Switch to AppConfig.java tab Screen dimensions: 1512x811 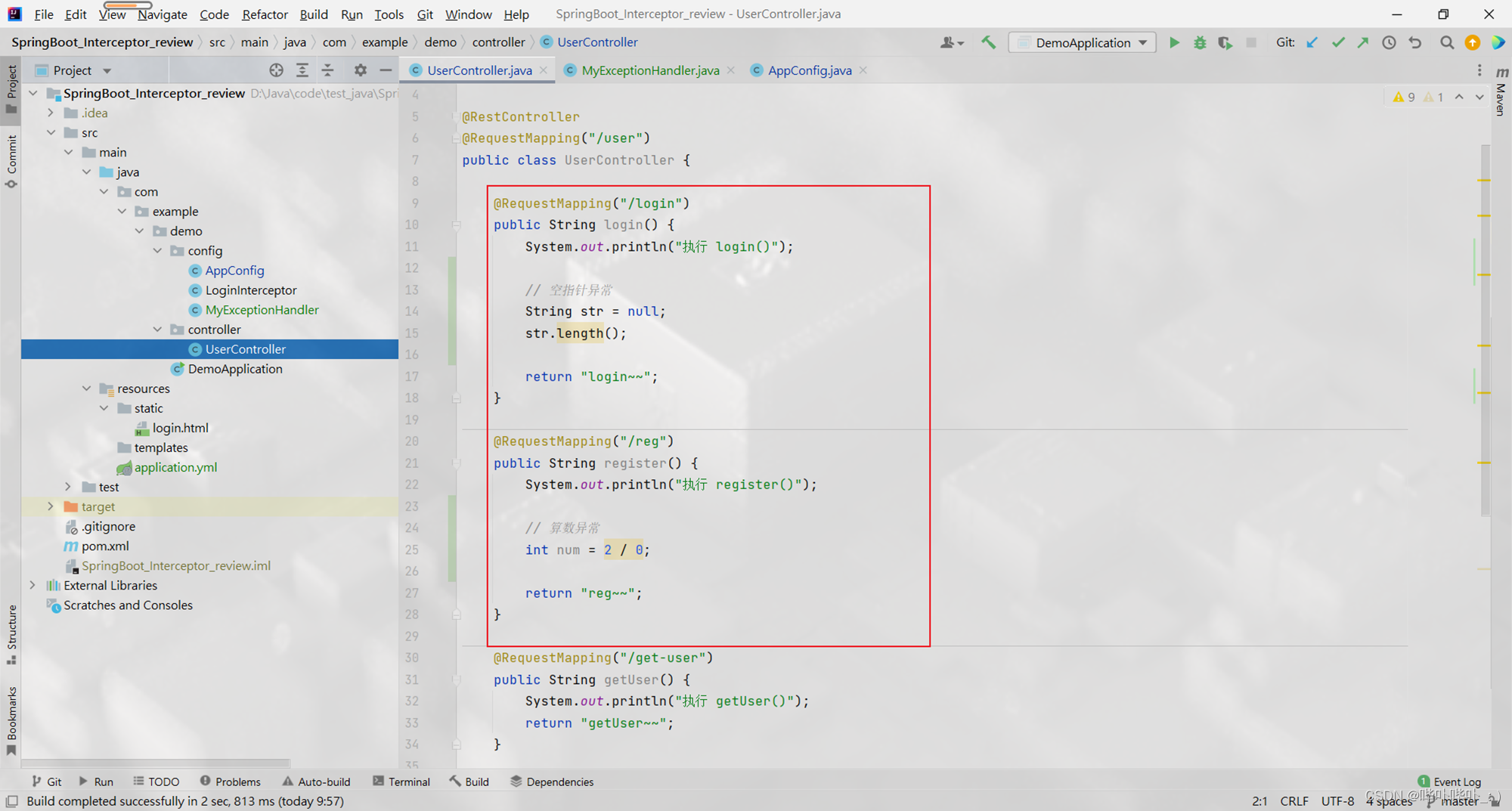[809, 70]
